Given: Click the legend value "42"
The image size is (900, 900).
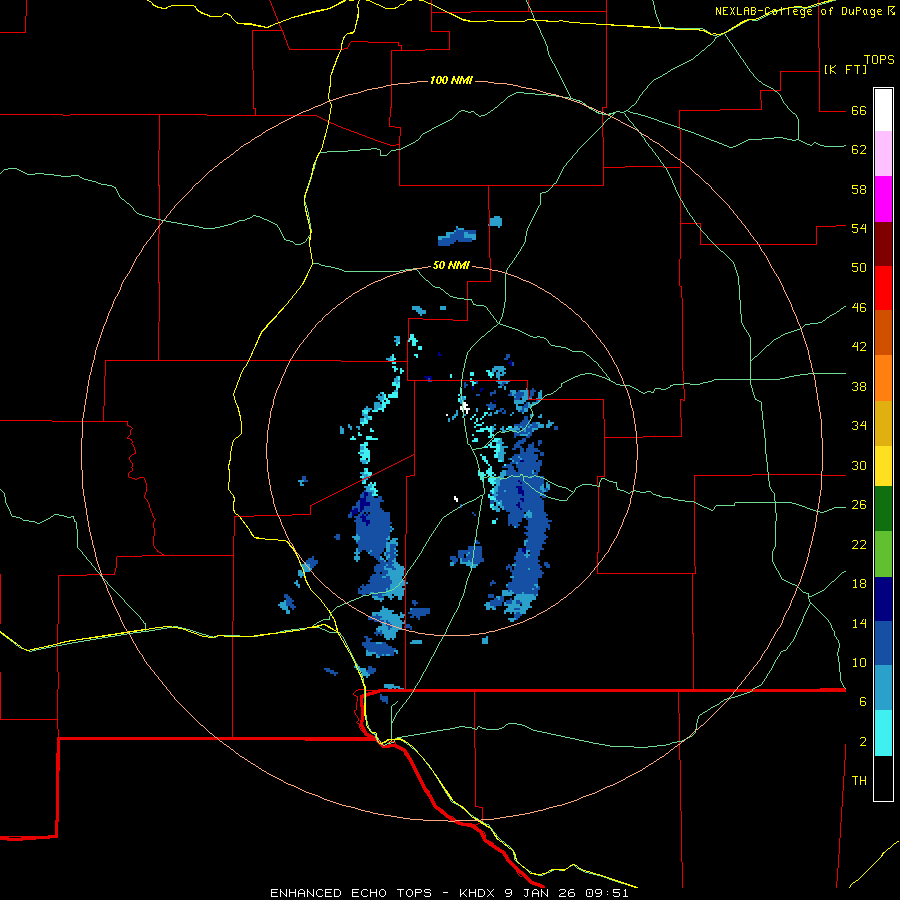Looking at the screenshot, I should pos(859,347).
